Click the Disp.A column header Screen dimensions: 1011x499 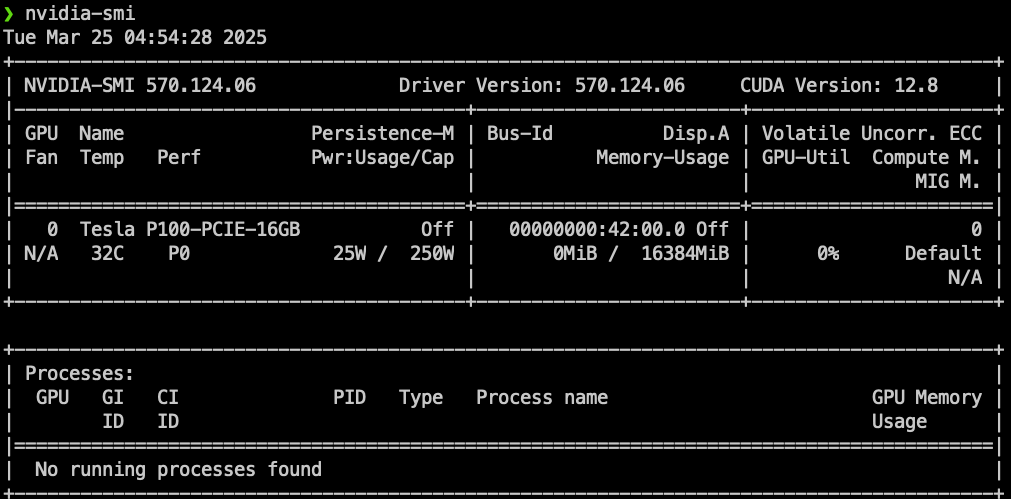[696, 133]
